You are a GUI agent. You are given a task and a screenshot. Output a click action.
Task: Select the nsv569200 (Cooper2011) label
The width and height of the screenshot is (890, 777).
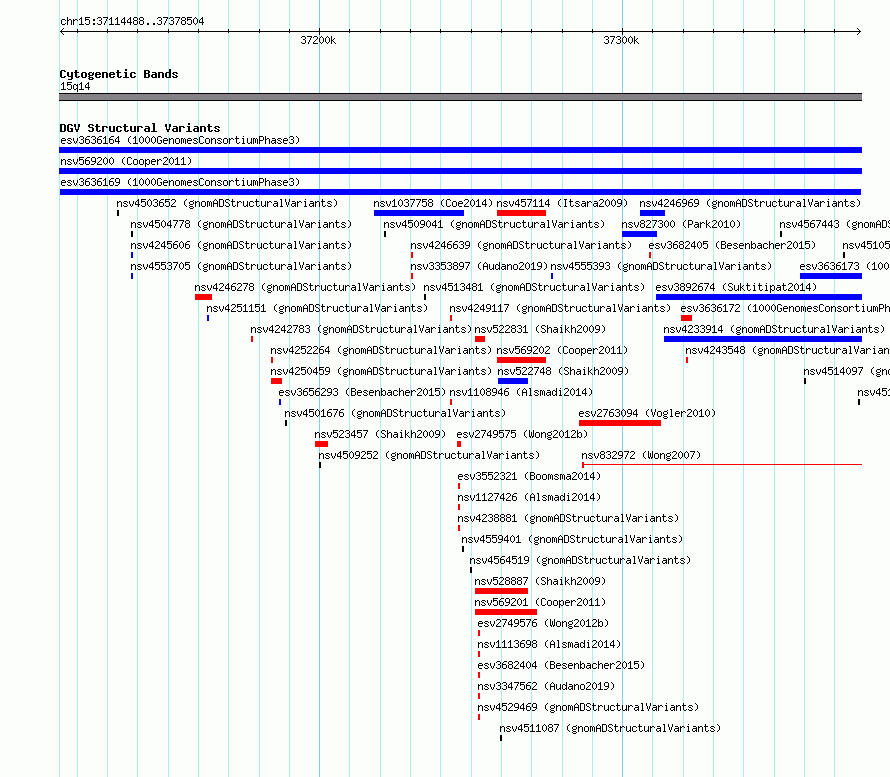coord(126,161)
